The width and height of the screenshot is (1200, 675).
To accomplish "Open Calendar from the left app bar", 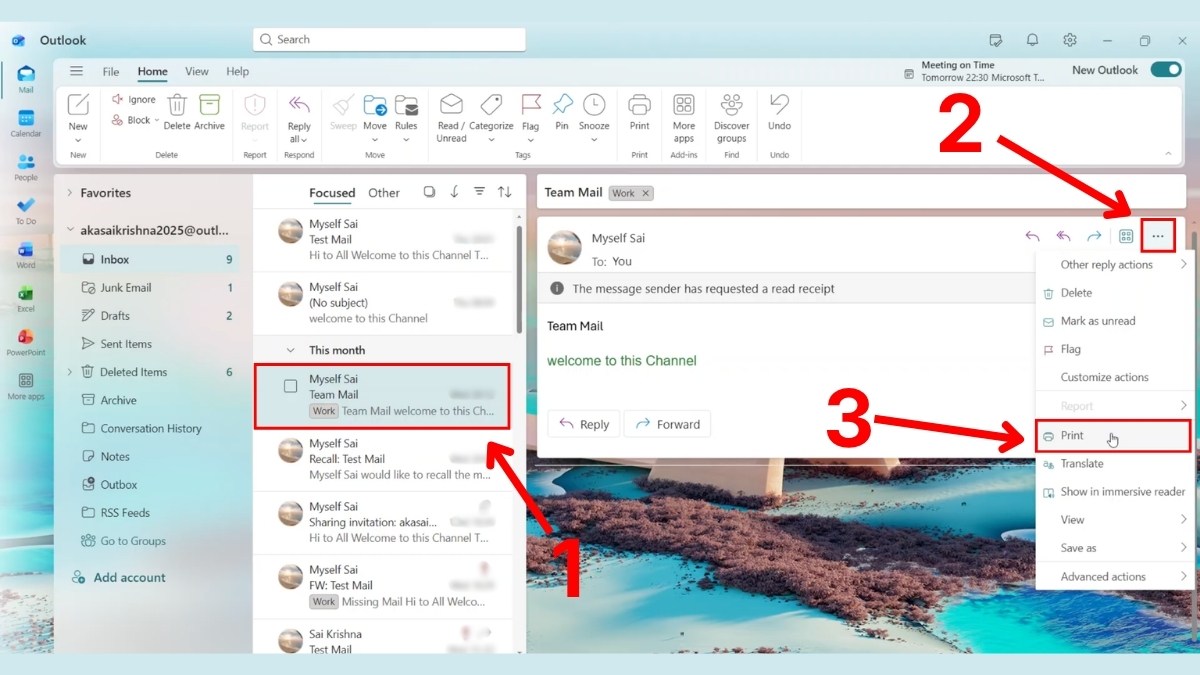I will tap(26, 123).
